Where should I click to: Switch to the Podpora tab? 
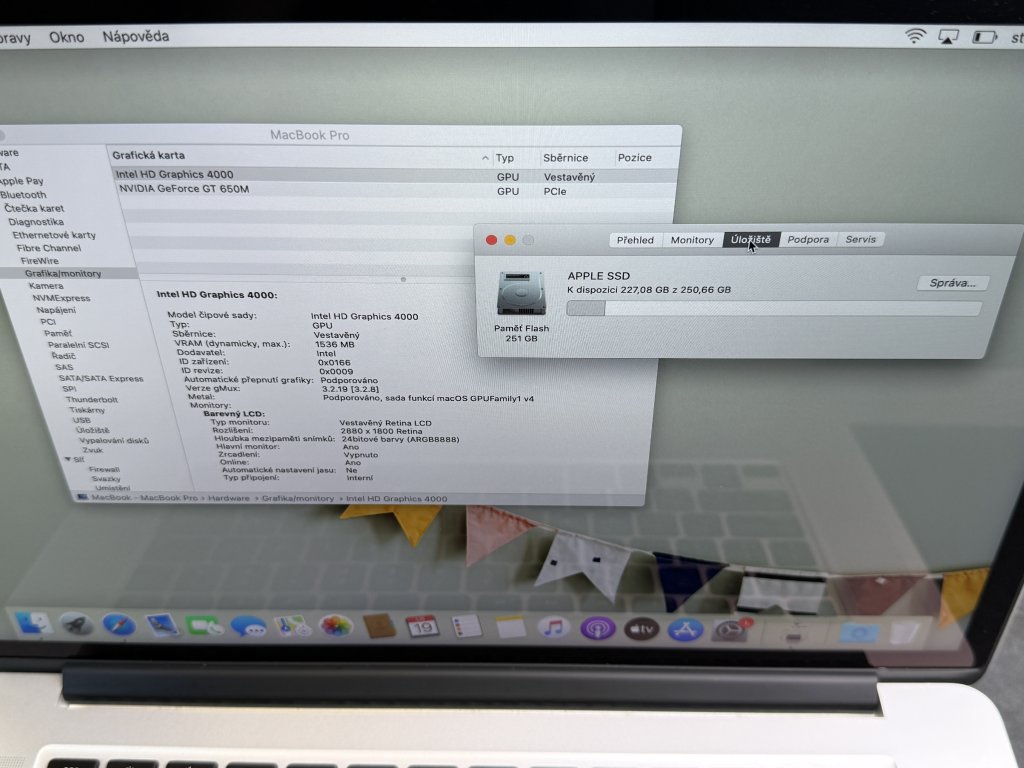808,239
